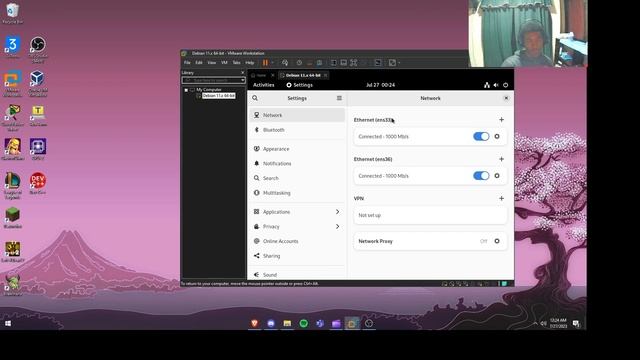Select Search in Settings sidebar

click(297, 178)
